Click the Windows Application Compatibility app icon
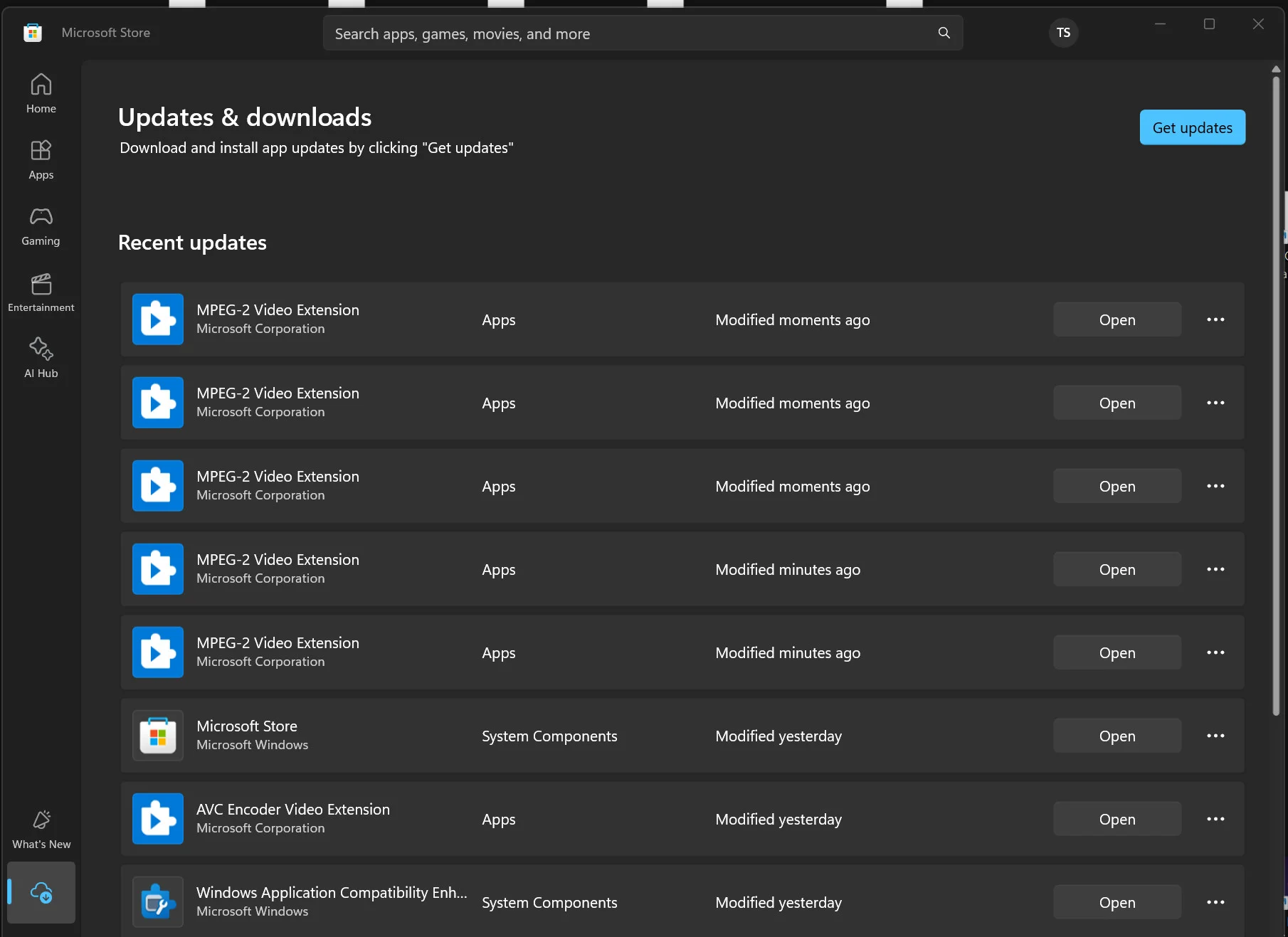Viewport: 1288px width, 937px height. coord(158,902)
